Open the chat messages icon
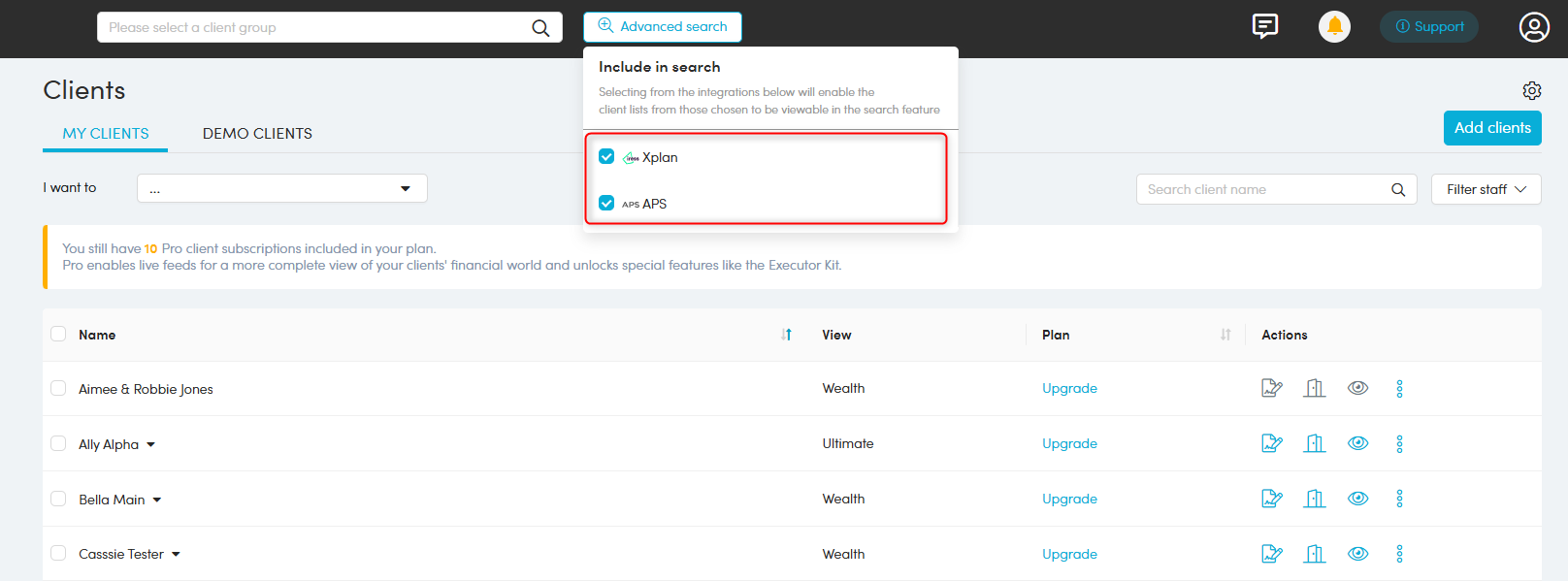The image size is (1568, 581). click(x=1264, y=26)
